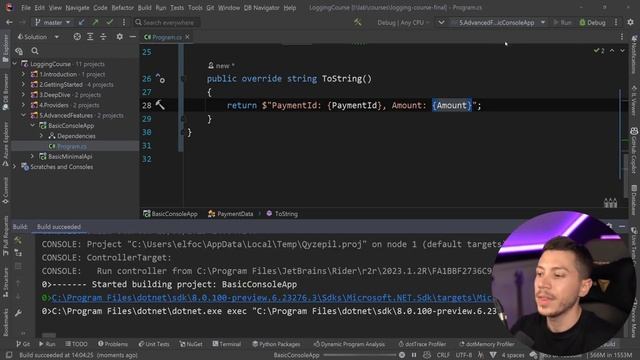This screenshot has height=360, width=640.
Task: Click the Collapse All icon in Explorer
Action: coord(103,37)
